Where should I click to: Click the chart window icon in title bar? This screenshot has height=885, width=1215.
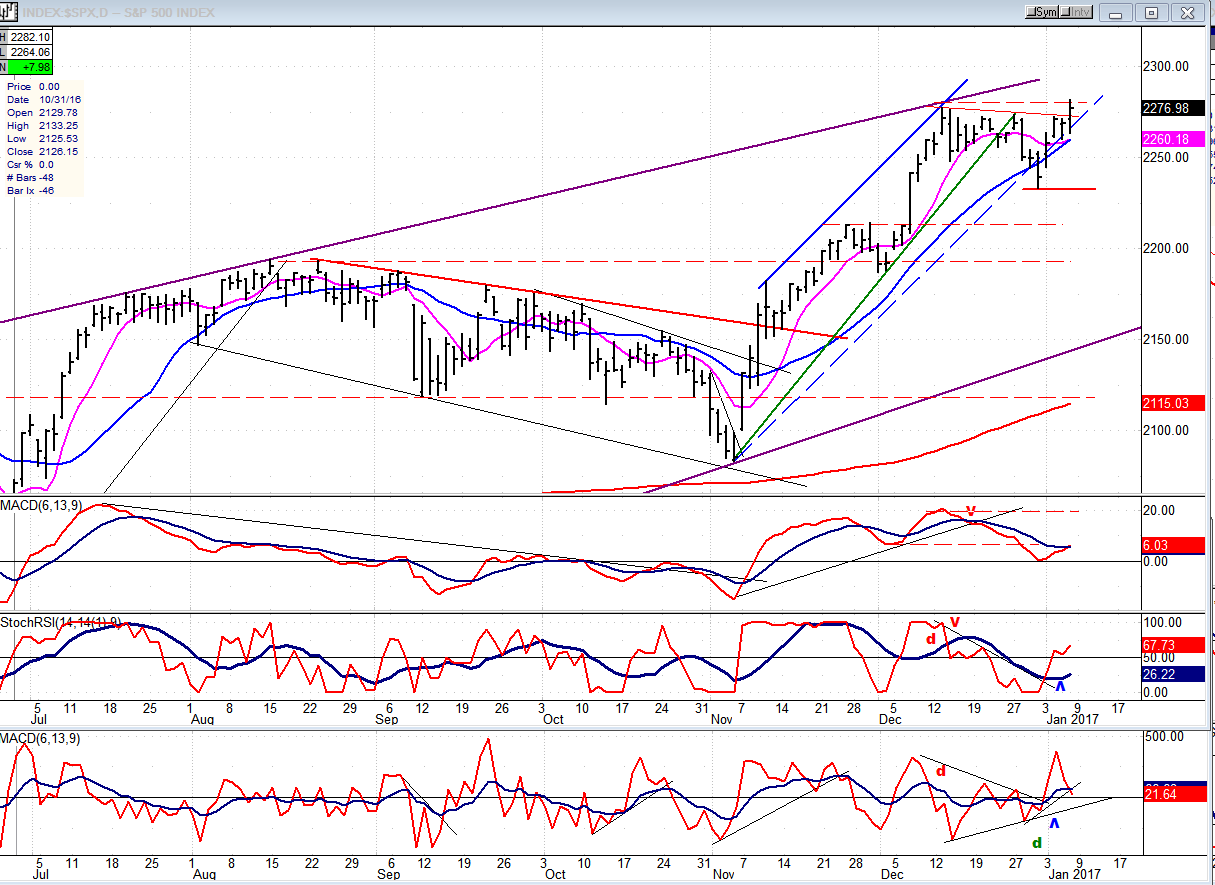tap(8, 11)
